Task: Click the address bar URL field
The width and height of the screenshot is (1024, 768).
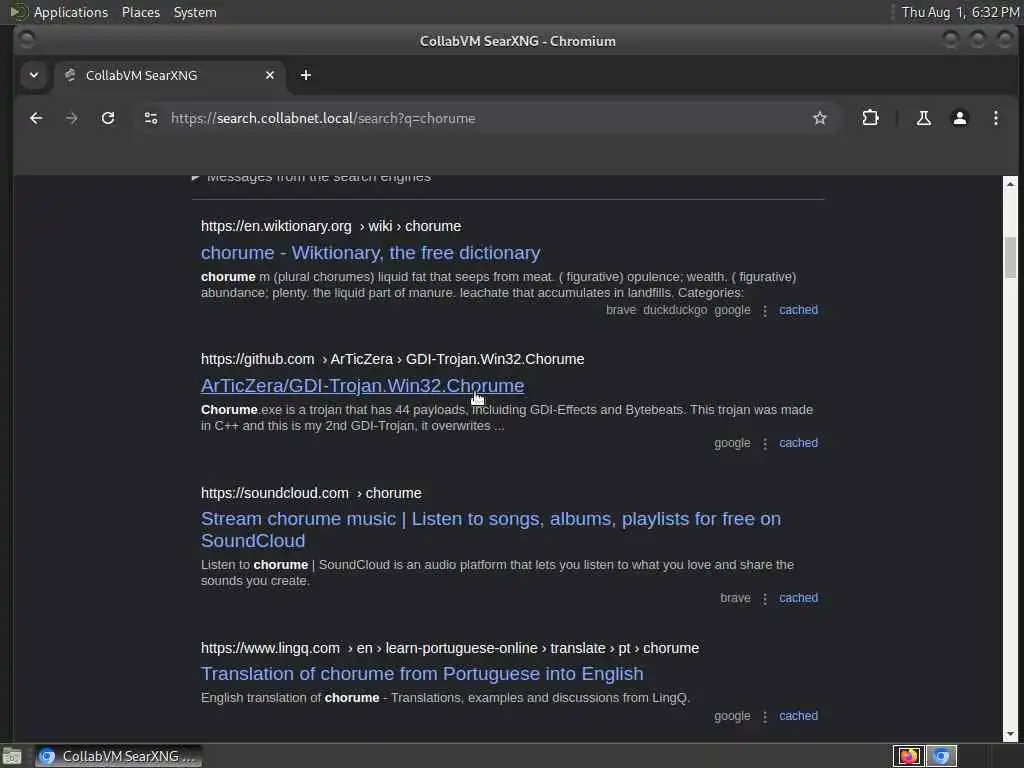Action: coord(483,118)
